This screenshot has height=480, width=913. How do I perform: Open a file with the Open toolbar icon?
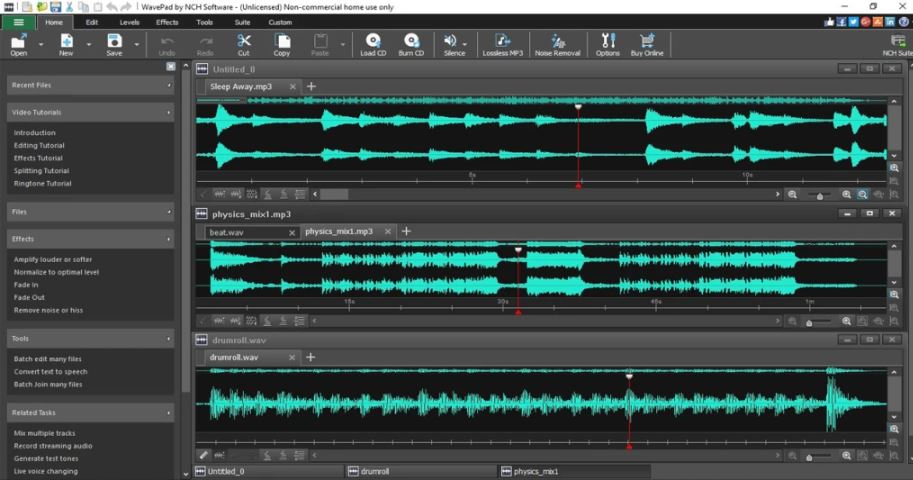click(19, 44)
